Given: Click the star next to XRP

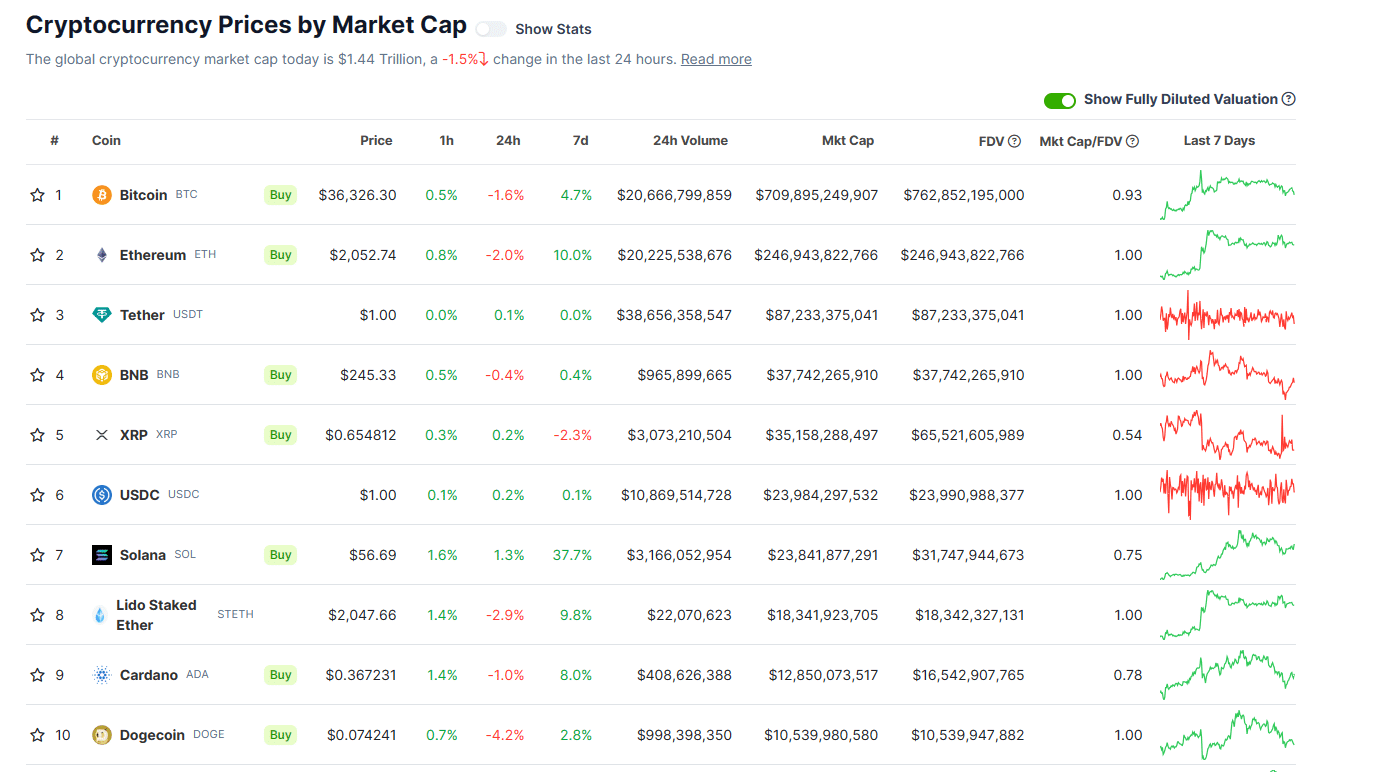Looking at the screenshot, I should pos(37,435).
